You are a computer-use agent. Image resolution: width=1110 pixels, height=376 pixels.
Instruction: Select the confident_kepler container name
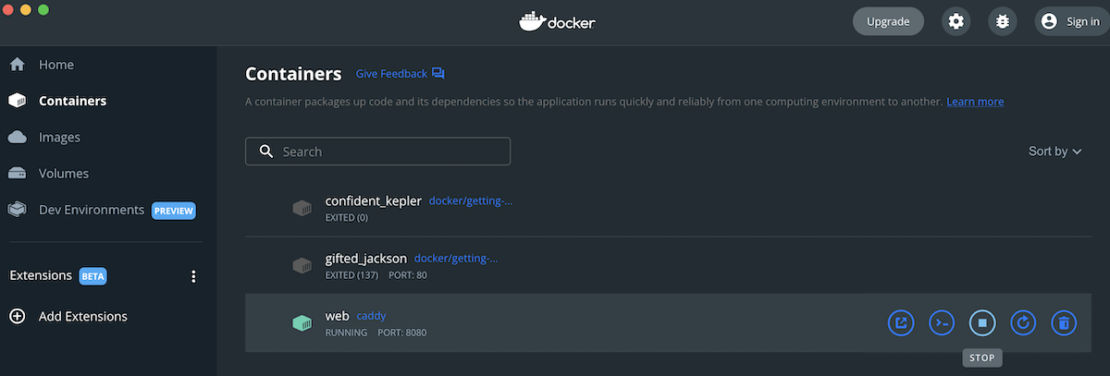pyautogui.click(x=373, y=201)
